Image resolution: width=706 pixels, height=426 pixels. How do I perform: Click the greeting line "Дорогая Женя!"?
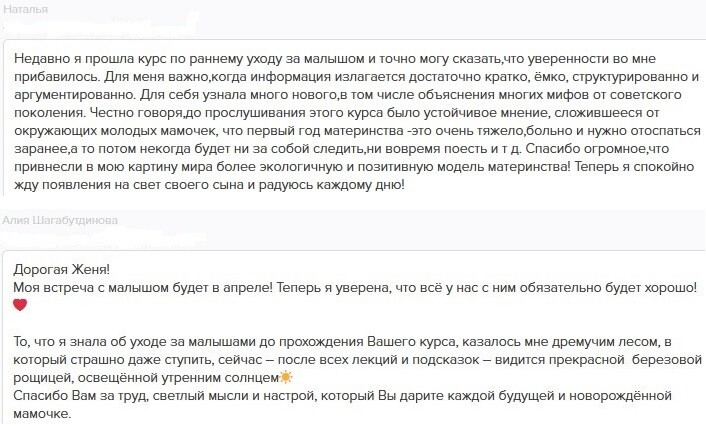pos(61,269)
